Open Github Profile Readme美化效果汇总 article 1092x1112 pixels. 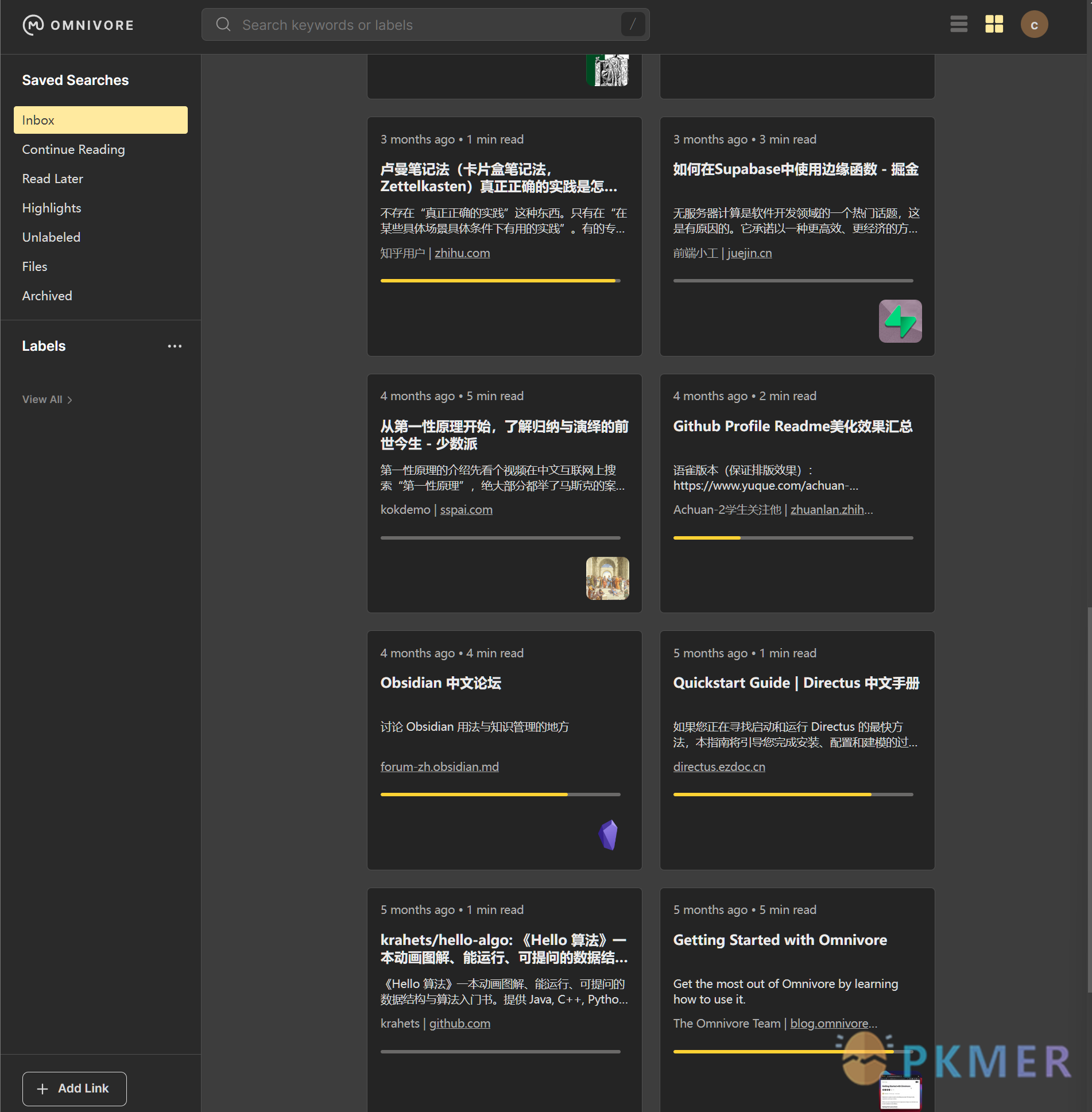(793, 426)
